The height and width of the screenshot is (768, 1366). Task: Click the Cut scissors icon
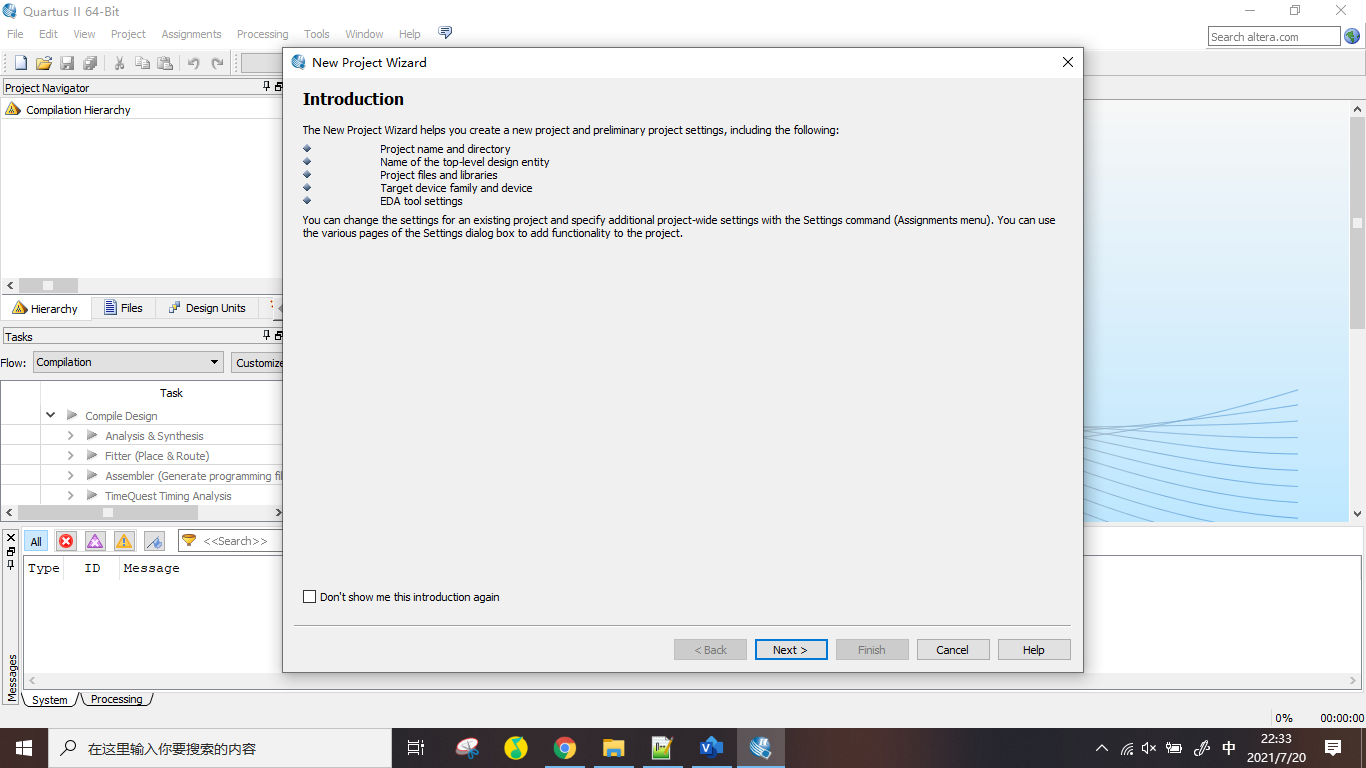119,63
